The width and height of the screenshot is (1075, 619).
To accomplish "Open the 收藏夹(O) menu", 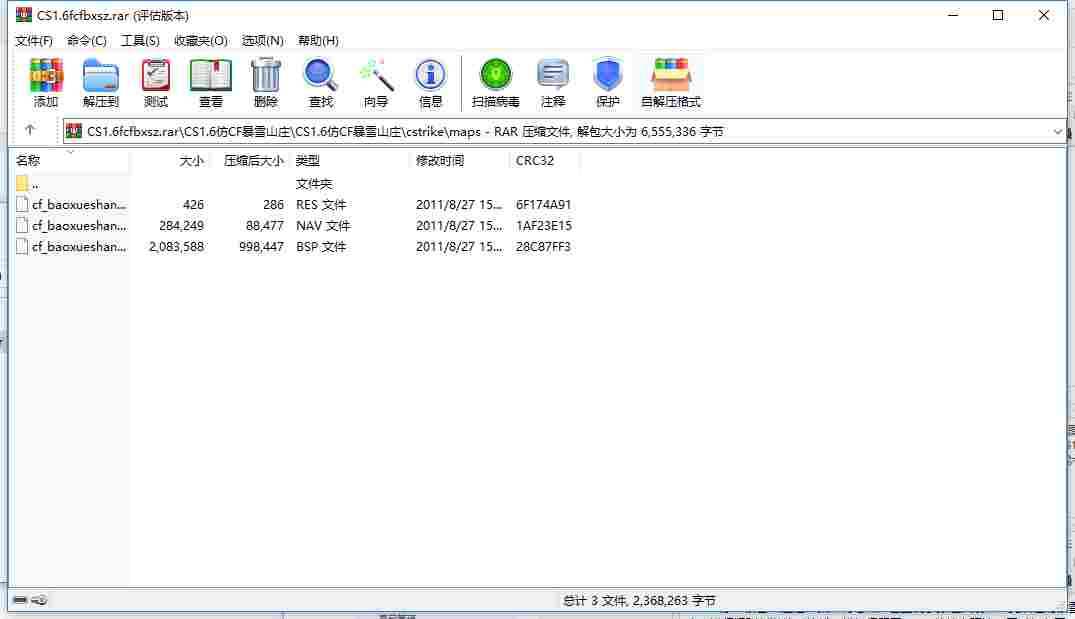I will click(200, 40).
